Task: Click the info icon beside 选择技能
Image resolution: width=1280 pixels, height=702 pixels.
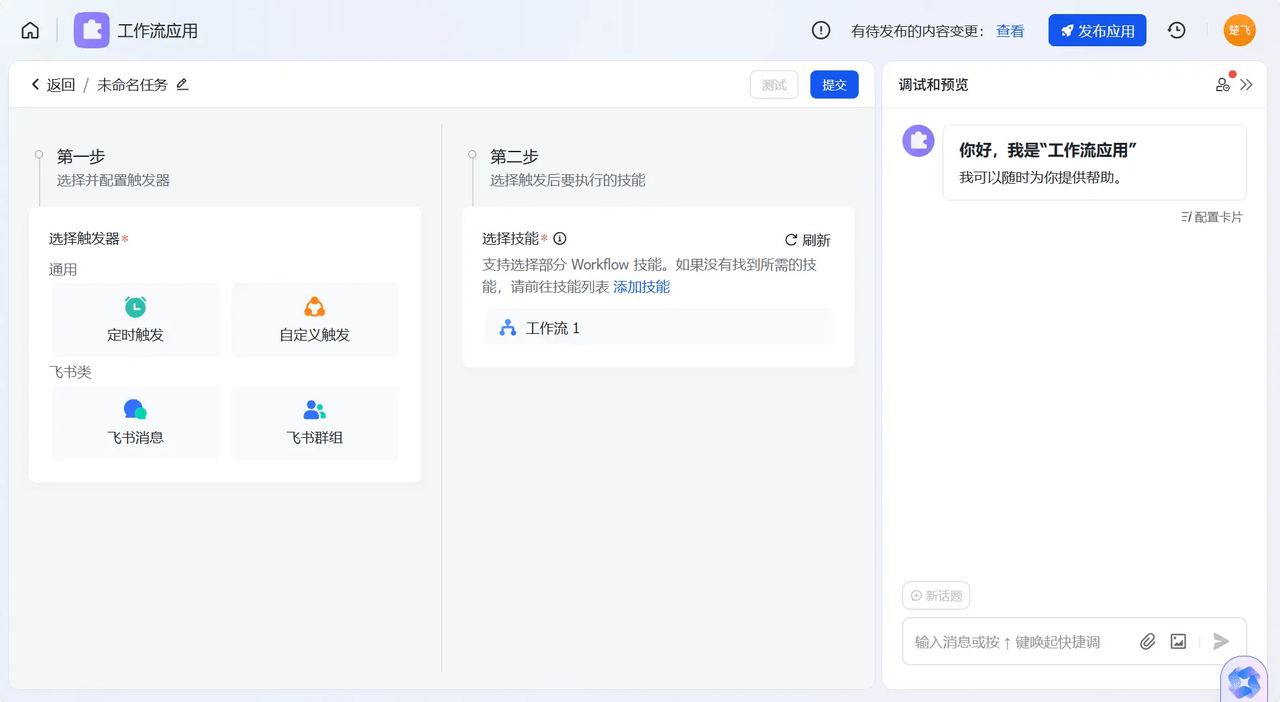Action: pos(560,239)
